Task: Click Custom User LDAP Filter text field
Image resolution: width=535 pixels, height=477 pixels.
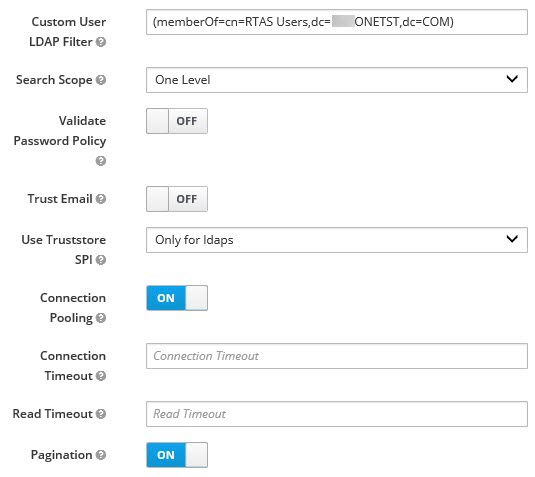Action: tap(337, 22)
